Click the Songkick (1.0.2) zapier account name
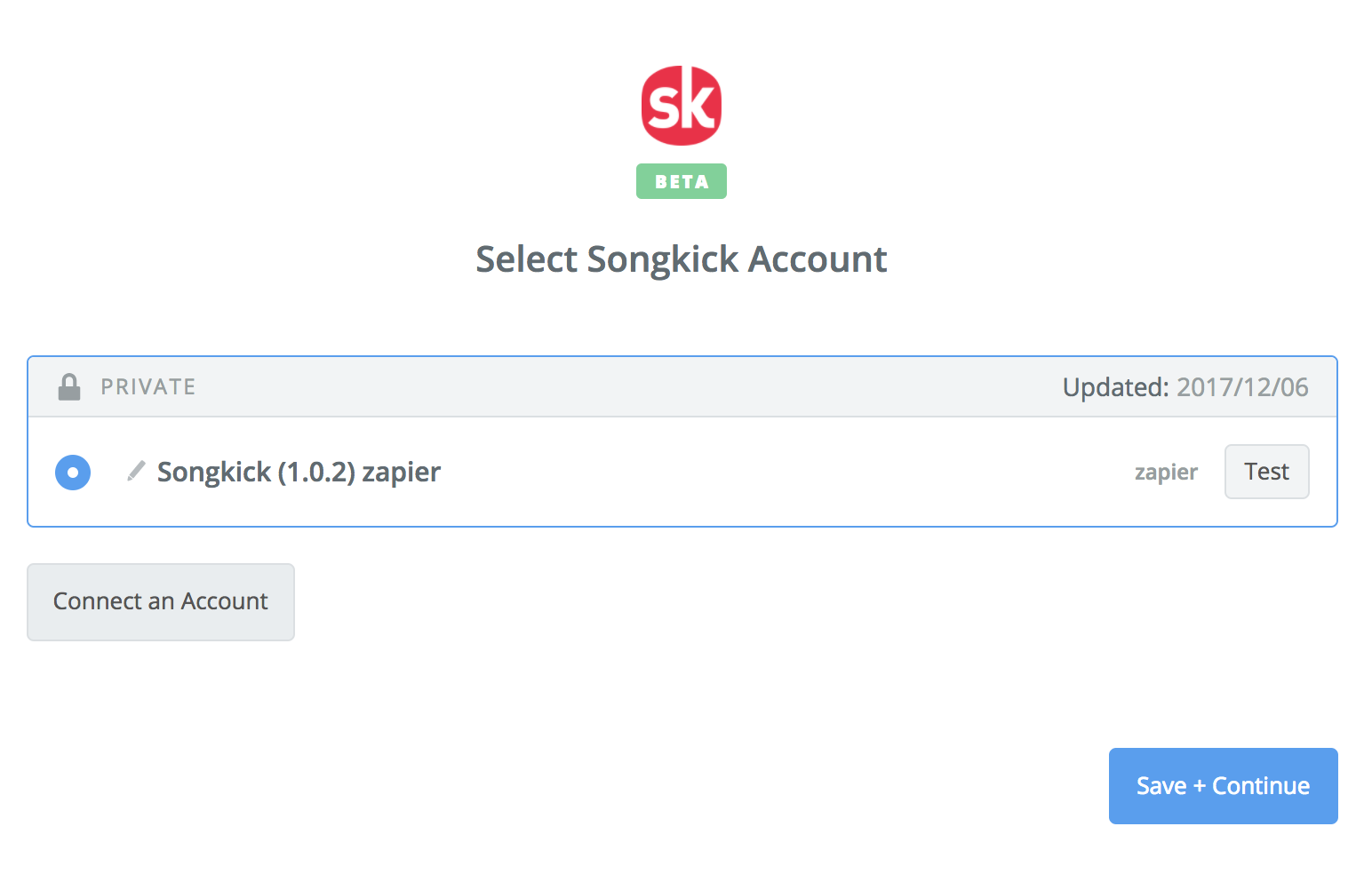 click(299, 473)
